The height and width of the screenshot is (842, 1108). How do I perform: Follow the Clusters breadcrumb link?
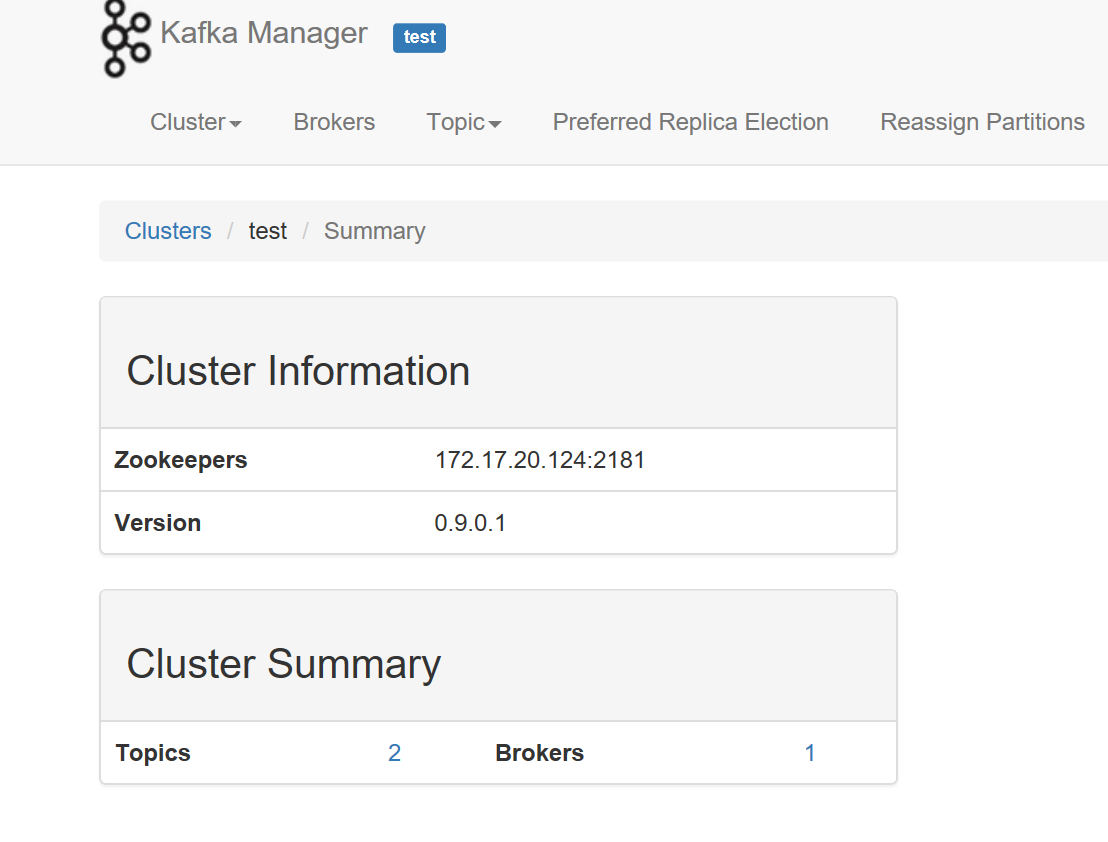[168, 231]
